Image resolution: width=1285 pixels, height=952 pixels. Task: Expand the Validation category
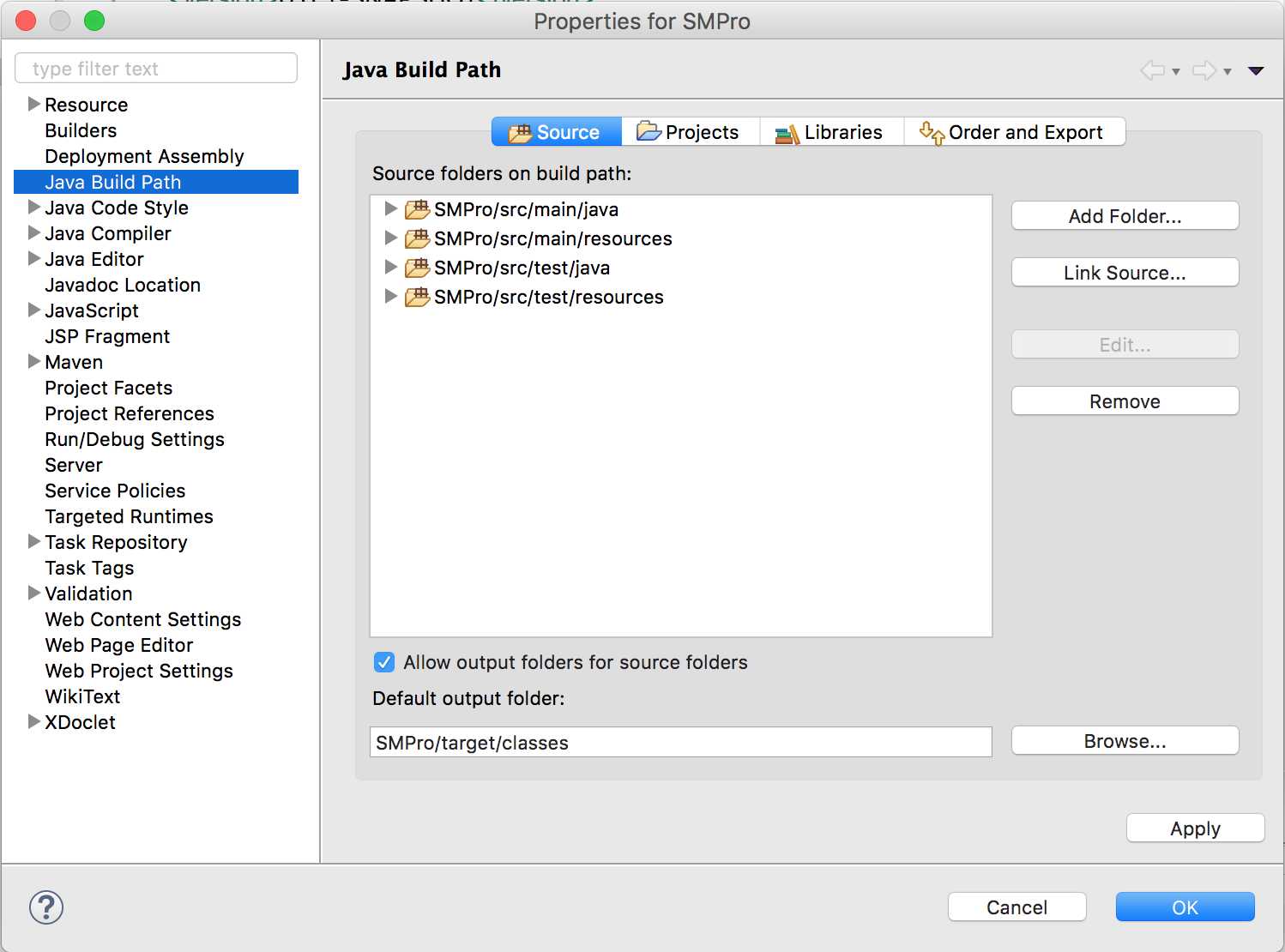(34, 593)
